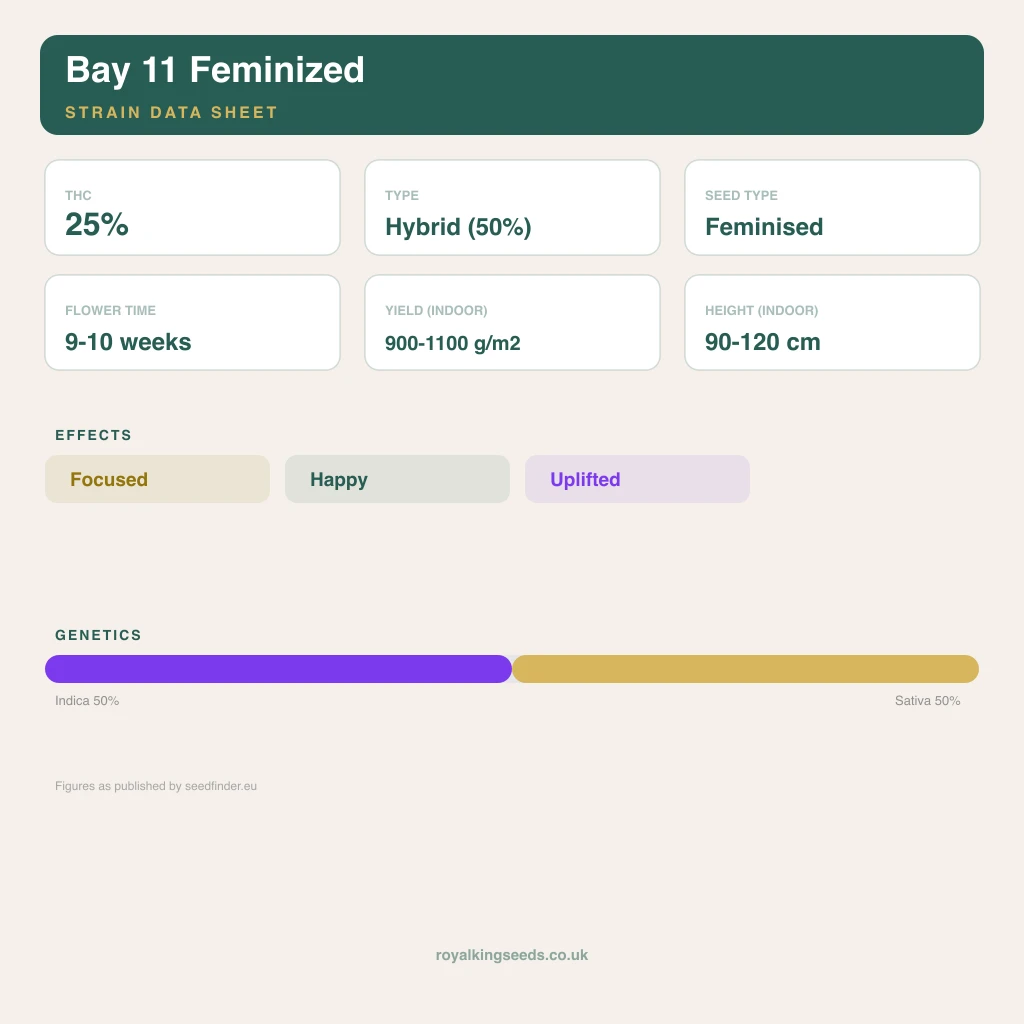Open the THC 25% card
The width and height of the screenshot is (1024, 1024).
tap(193, 208)
